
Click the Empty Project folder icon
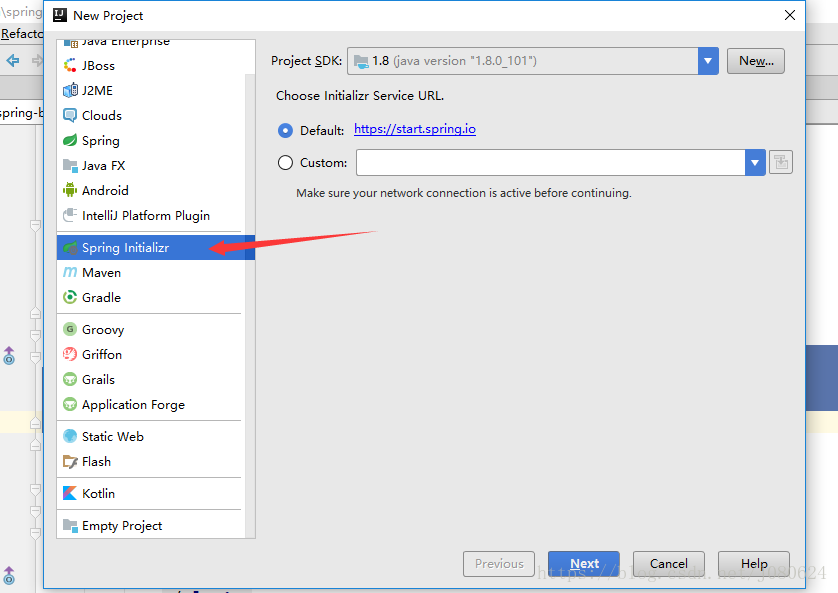[70, 526]
